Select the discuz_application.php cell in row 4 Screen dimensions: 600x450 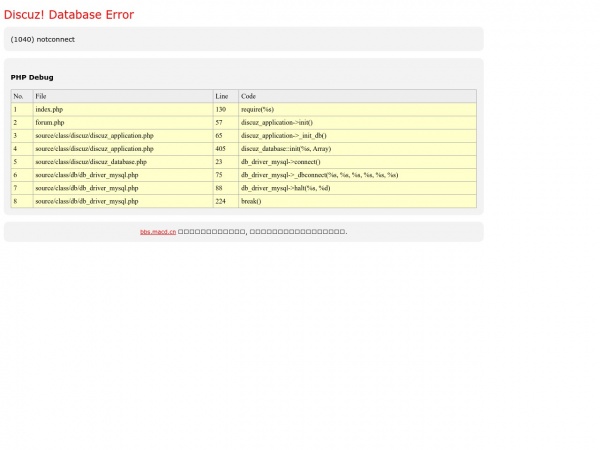pyautogui.click(x=123, y=148)
